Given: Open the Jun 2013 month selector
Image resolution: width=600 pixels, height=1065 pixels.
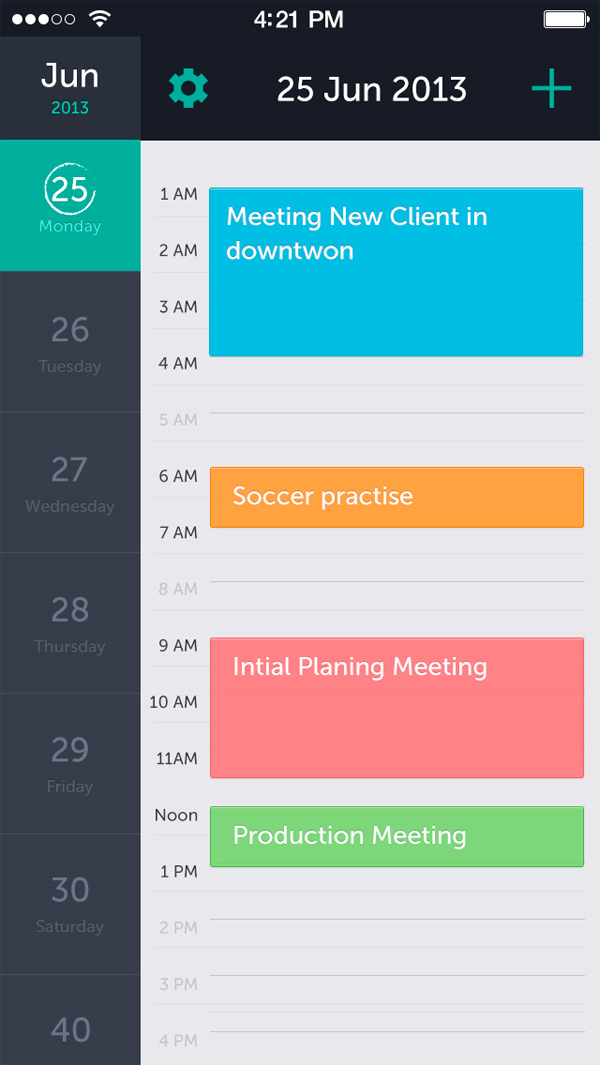Looking at the screenshot, I should click(x=70, y=88).
